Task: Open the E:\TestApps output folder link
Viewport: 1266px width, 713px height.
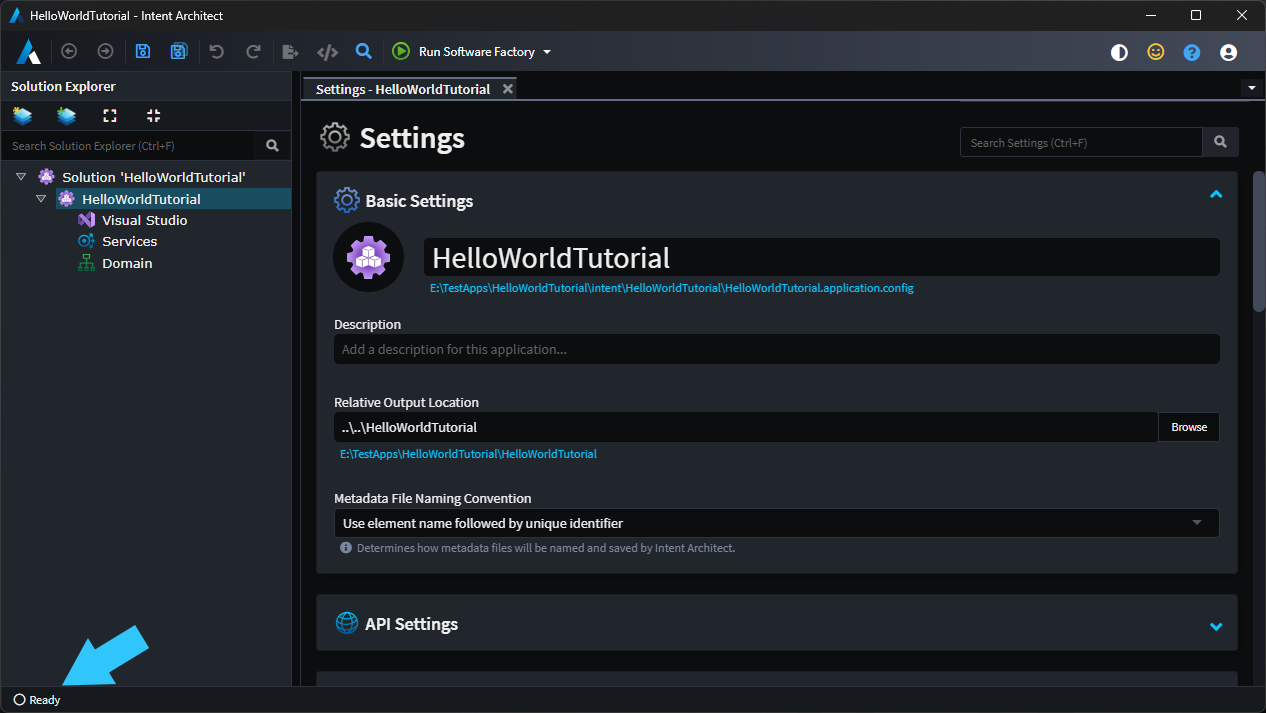Action: click(x=468, y=454)
